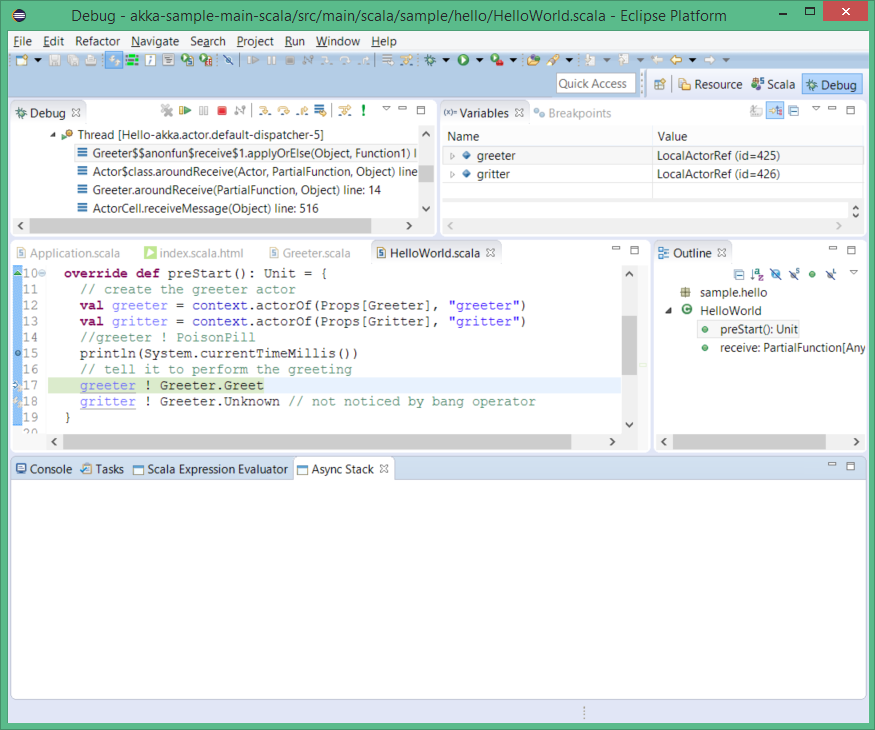Screen dimensions: 875x730
Task: Switch to the Greeter.scala editor tab
Action: (316, 253)
